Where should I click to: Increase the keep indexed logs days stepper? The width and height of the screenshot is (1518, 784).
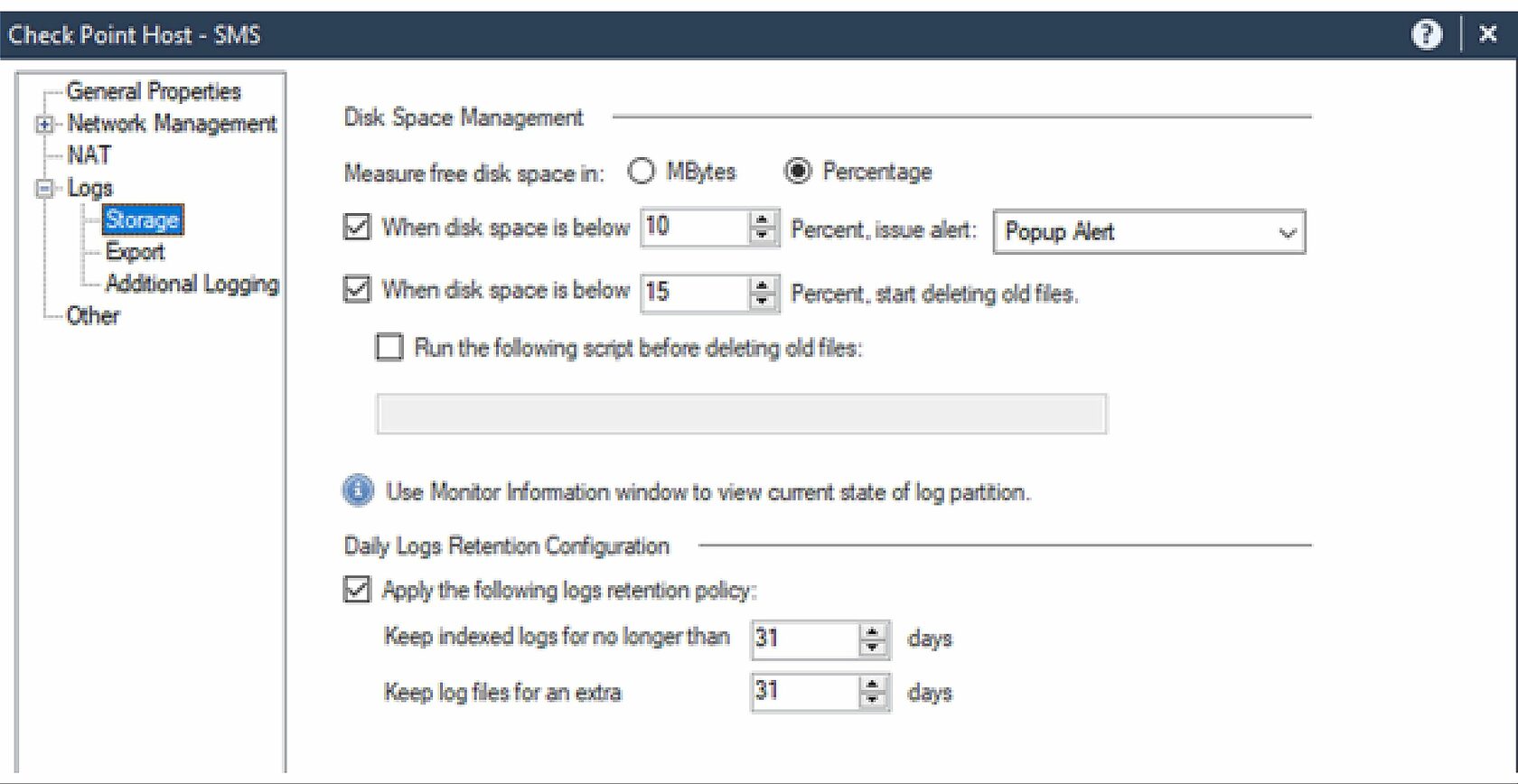click(x=873, y=631)
